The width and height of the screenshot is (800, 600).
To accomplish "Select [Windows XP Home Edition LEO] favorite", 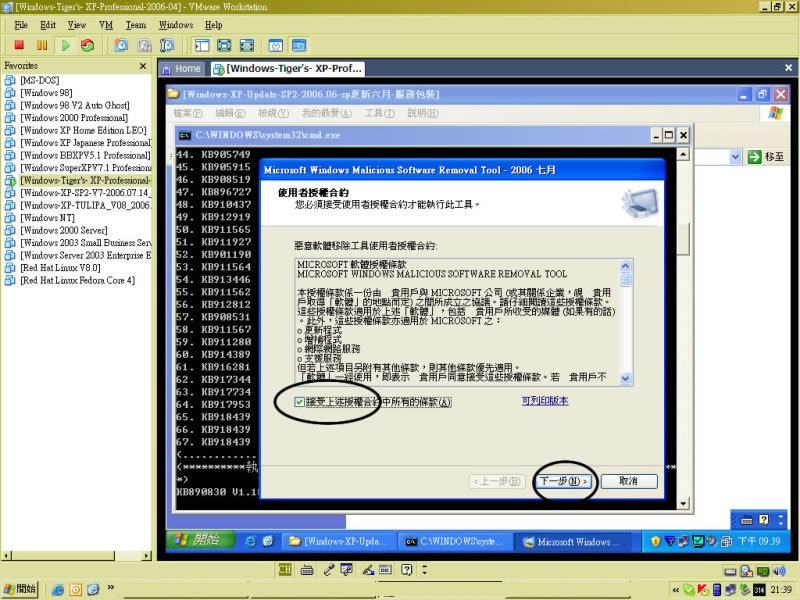I will pyautogui.click(x=83, y=131).
